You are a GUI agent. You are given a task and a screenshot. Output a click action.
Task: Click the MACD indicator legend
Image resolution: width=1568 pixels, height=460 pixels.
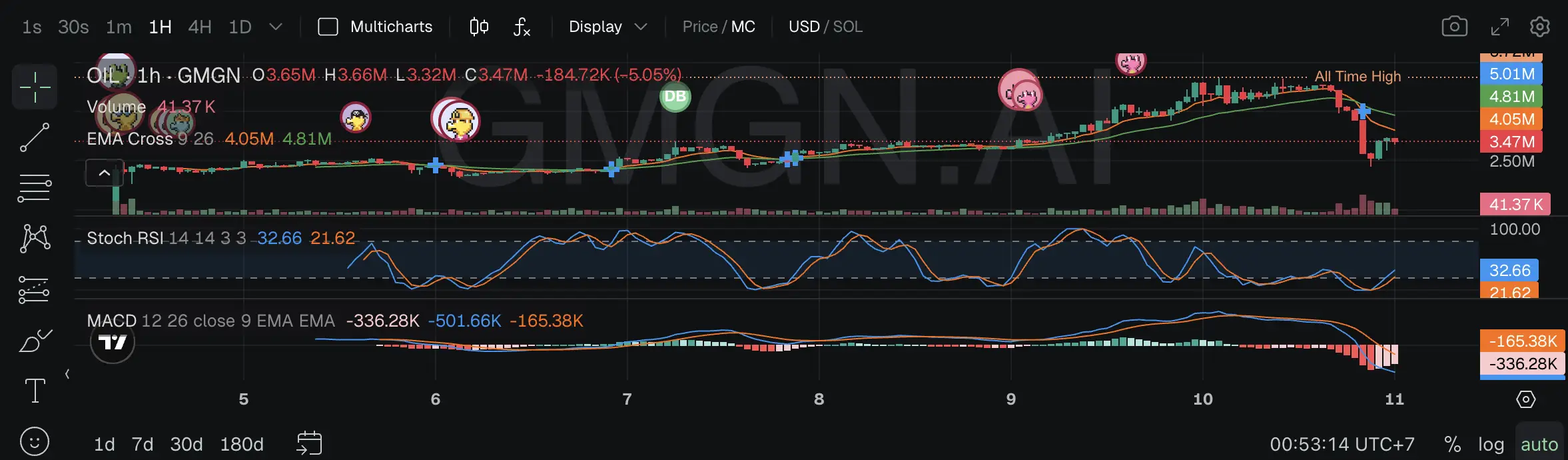point(210,321)
